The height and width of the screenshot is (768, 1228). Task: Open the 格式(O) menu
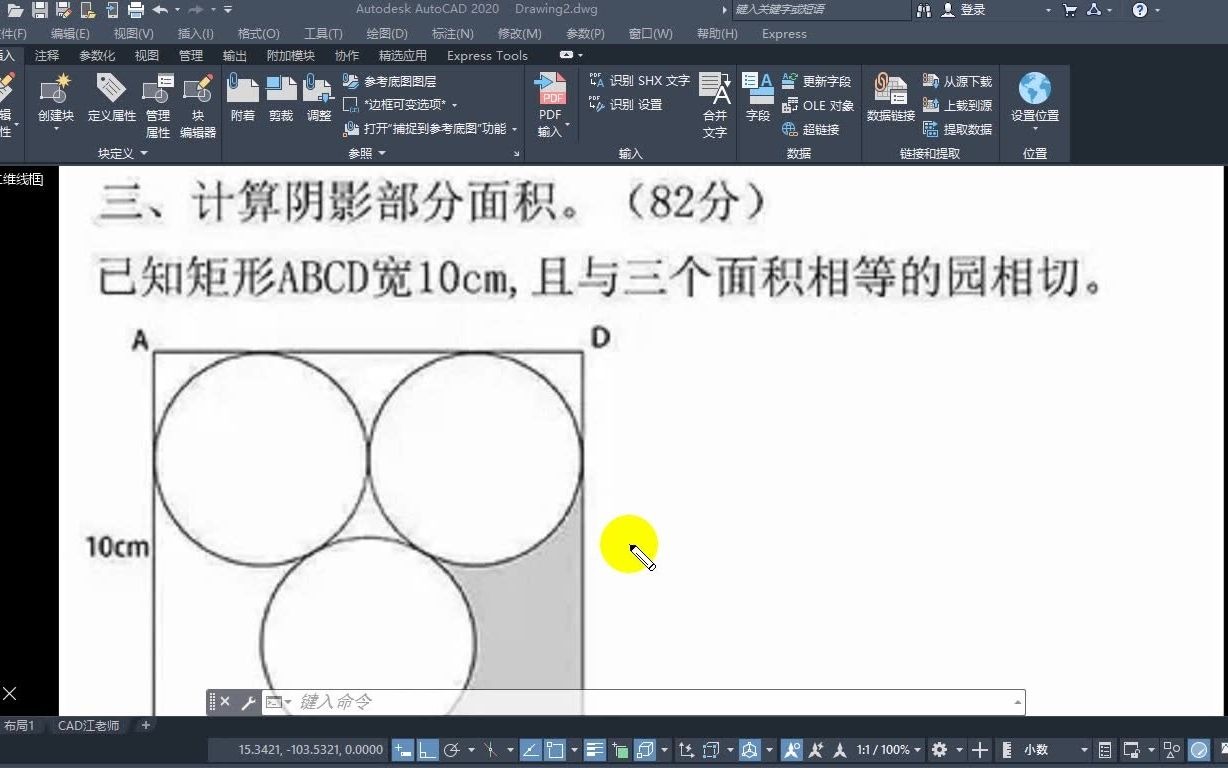(x=258, y=33)
